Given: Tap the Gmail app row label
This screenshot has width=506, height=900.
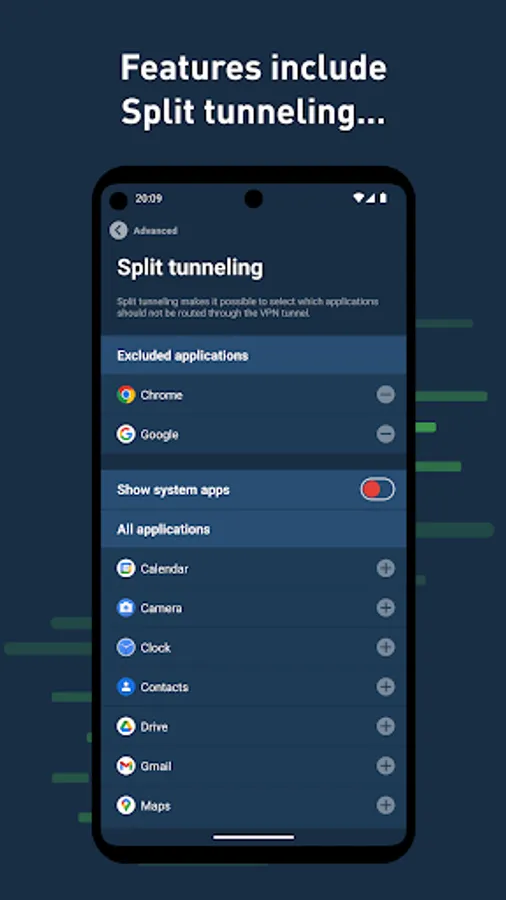Looking at the screenshot, I should click(x=156, y=766).
